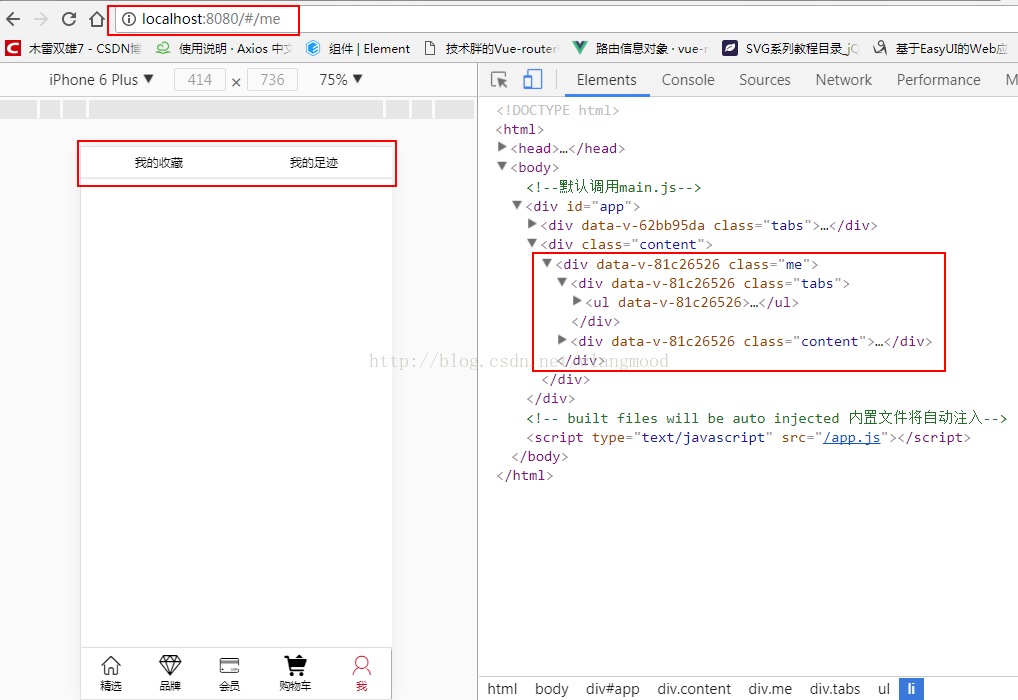
Task: Open the 路由信息对象 vue-router bookmark
Action: [x=641, y=48]
